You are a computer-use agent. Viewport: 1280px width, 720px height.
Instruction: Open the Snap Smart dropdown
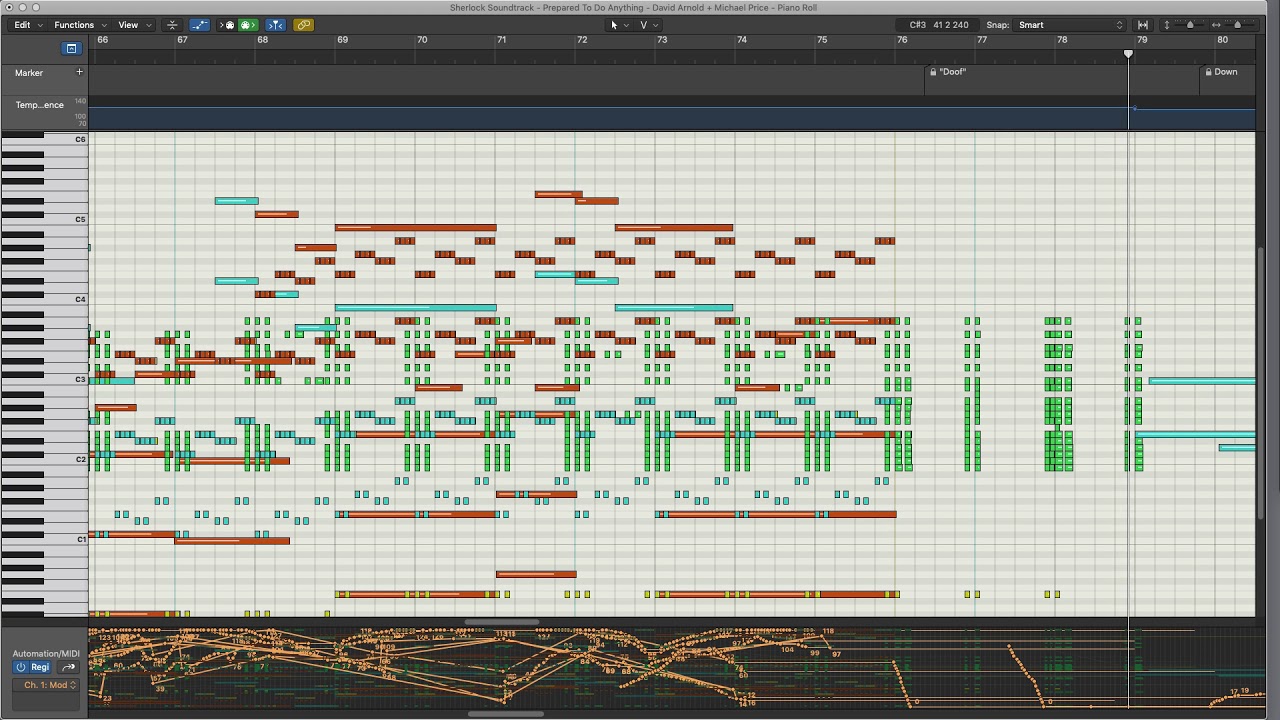pyautogui.click(x=1071, y=25)
